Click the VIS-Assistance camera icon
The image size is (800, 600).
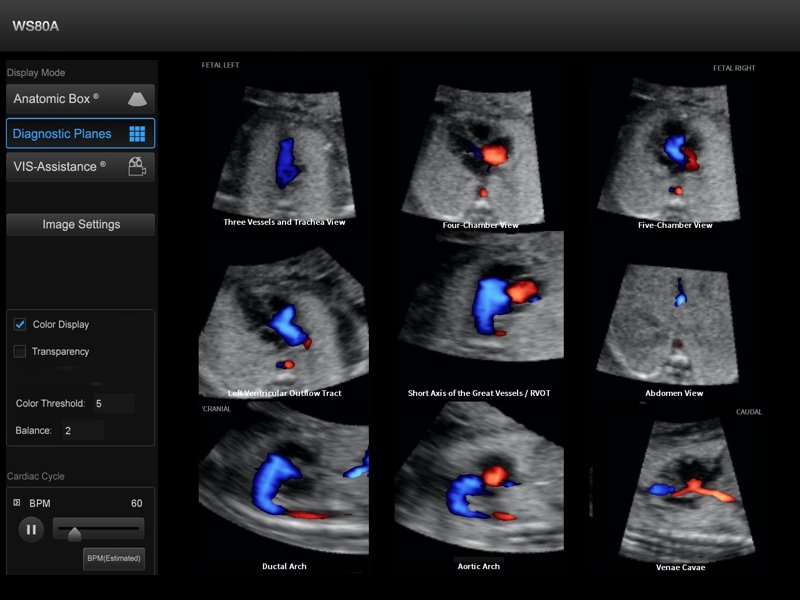[137, 167]
